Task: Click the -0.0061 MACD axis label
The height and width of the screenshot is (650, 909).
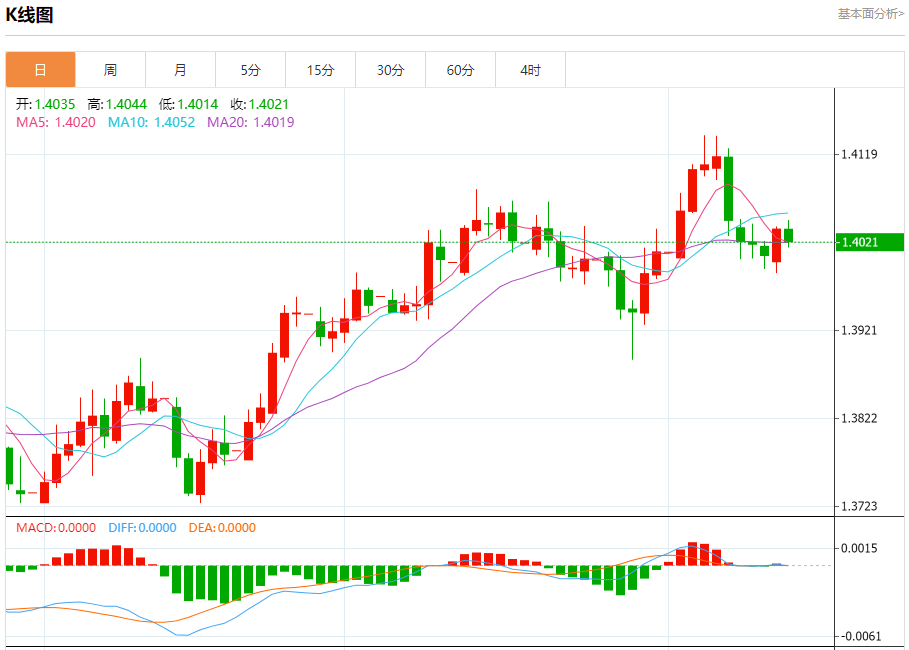Action: click(859, 637)
